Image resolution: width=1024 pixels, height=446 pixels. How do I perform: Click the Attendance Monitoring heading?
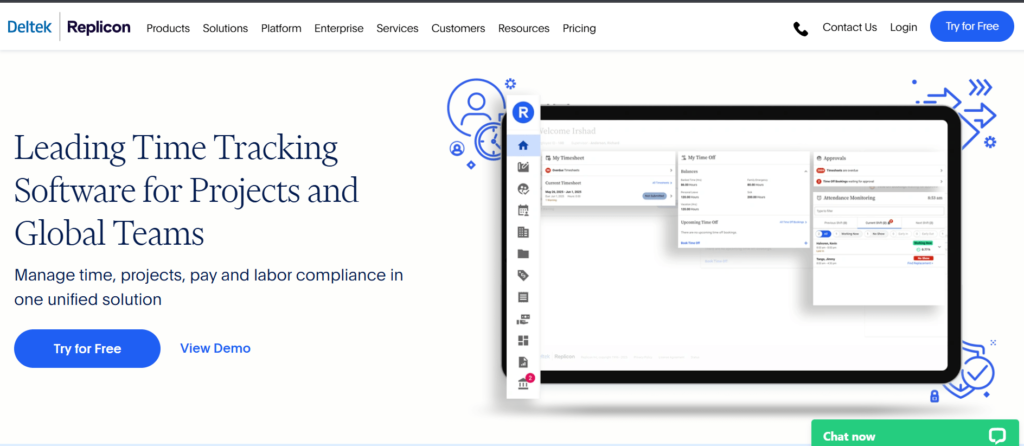pyautogui.click(x=849, y=198)
